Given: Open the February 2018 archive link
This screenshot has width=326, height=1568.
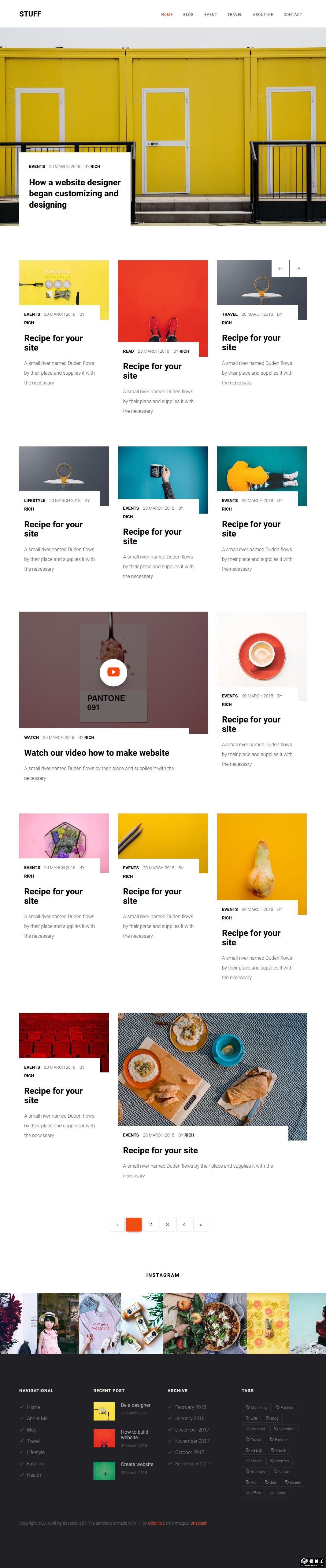Looking at the screenshot, I should coord(190,1407).
